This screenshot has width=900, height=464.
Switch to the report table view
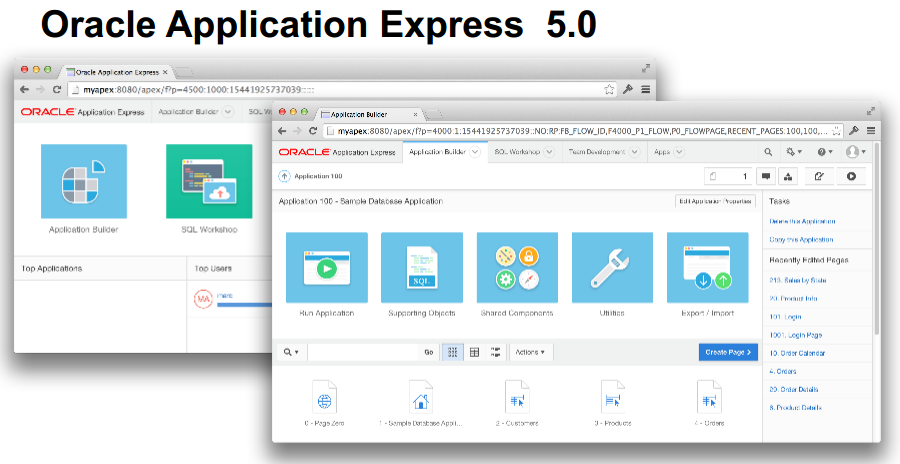pyautogui.click(x=474, y=352)
